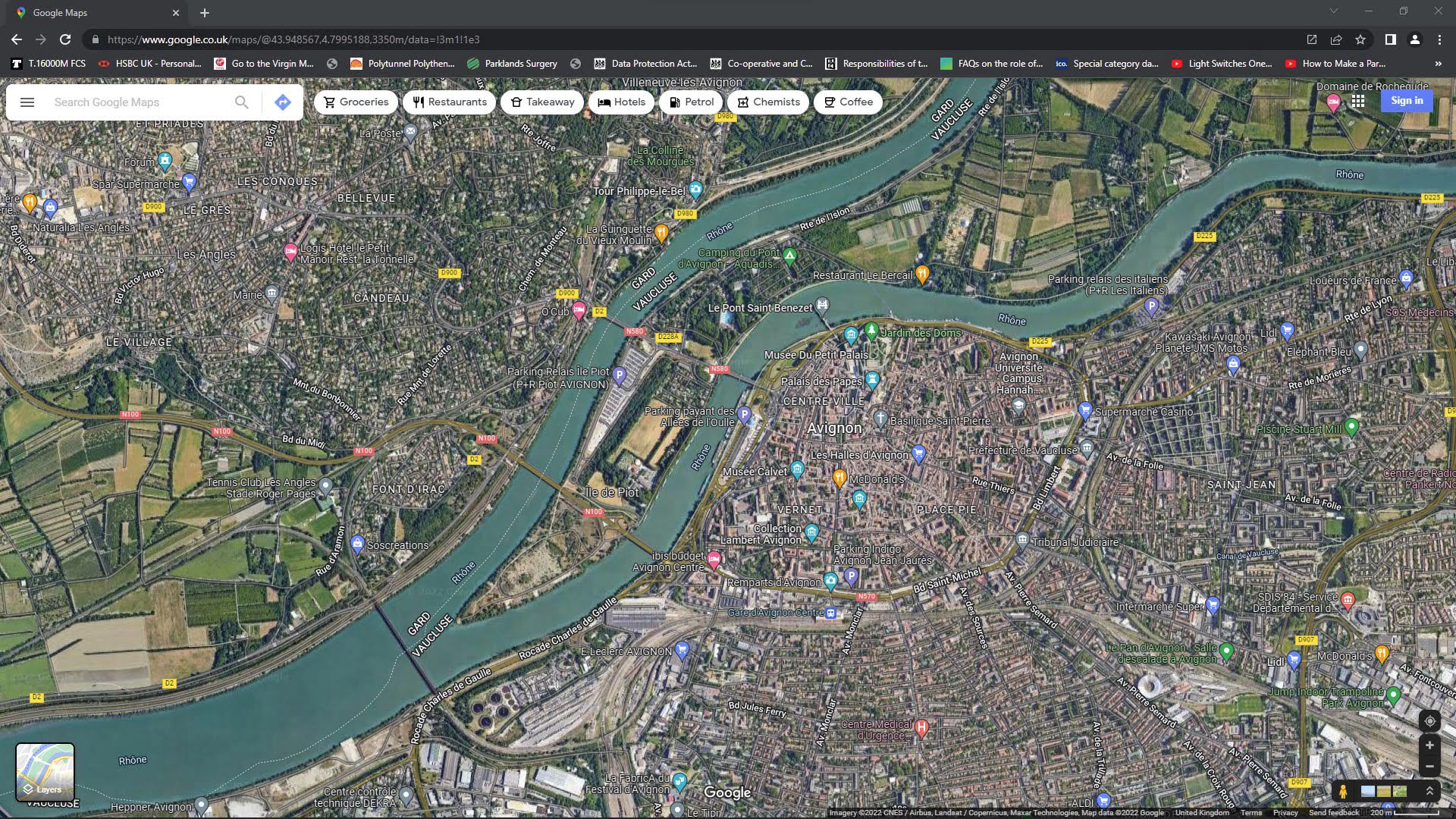Click the address bar URL
1456x819 pixels.
(293, 39)
